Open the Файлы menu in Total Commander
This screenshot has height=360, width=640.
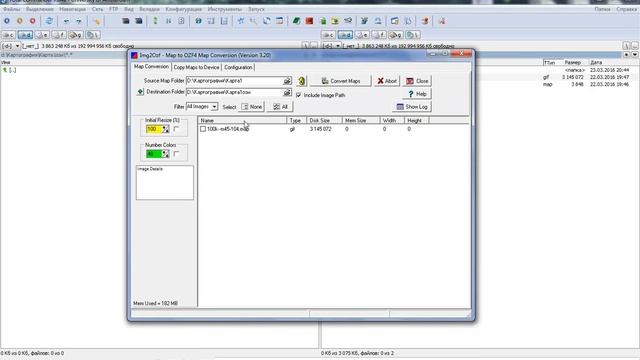pos(12,9)
